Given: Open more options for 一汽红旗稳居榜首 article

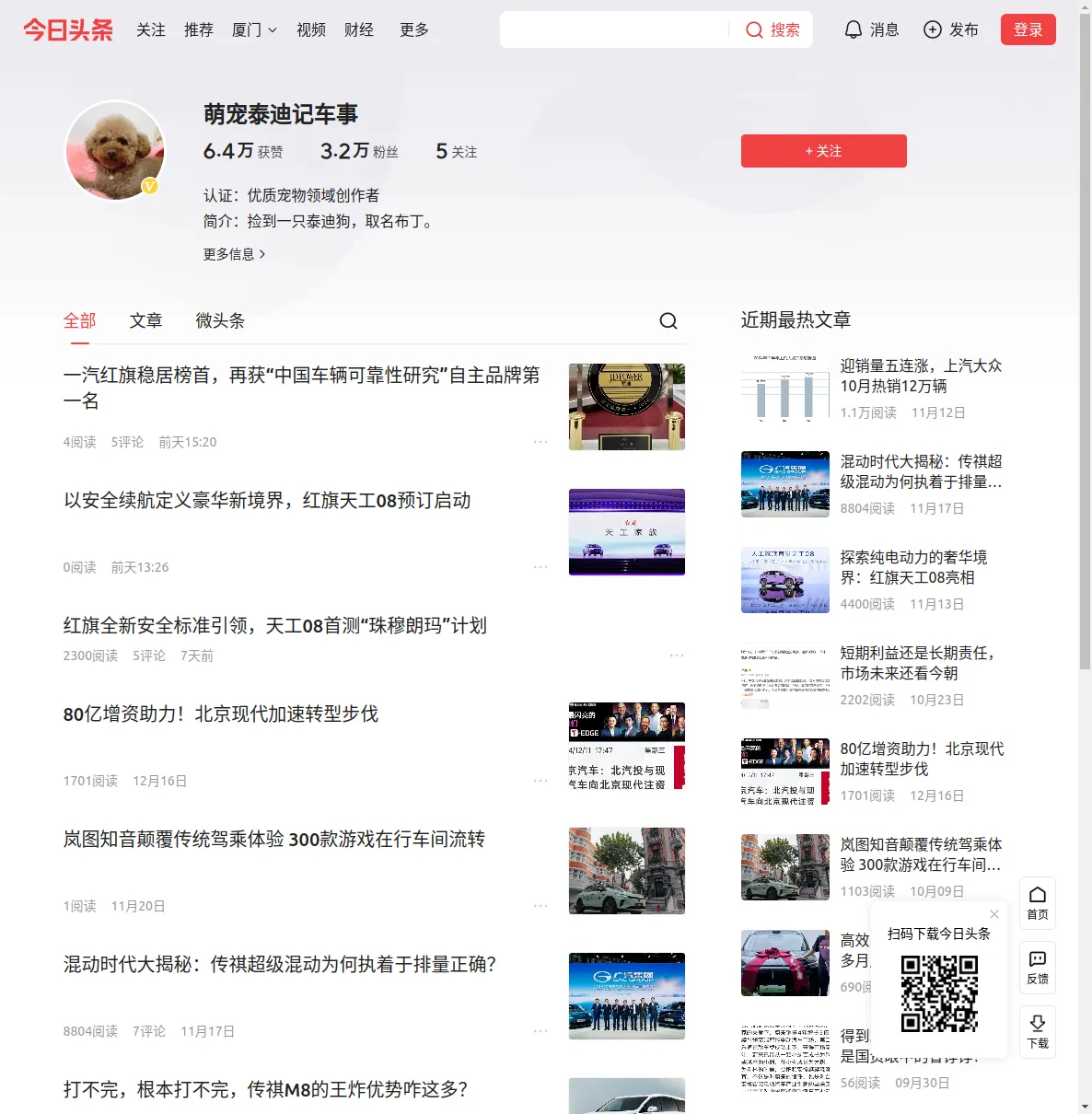Looking at the screenshot, I should [540, 442].
